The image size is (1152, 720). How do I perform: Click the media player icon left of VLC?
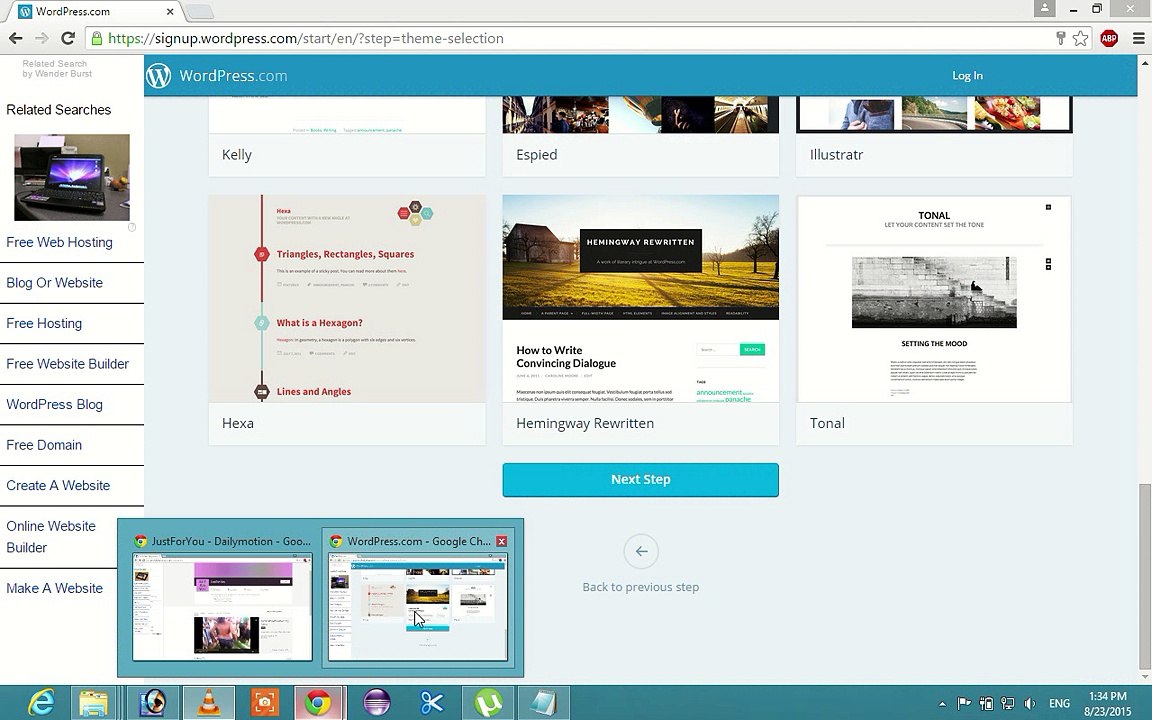click(154, 702)
